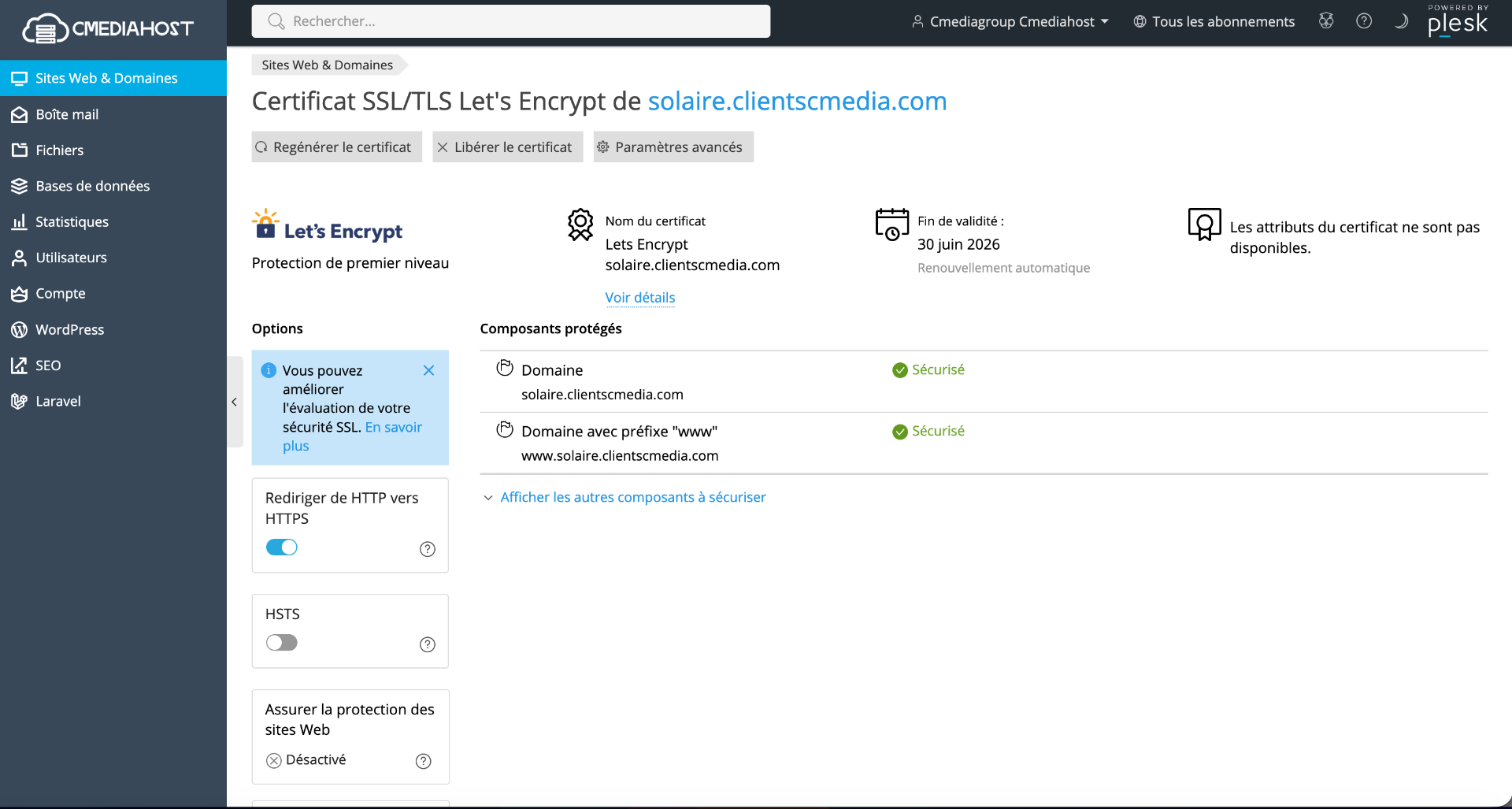
Task: Click the Domaine component icon
Action: point(505,368)
